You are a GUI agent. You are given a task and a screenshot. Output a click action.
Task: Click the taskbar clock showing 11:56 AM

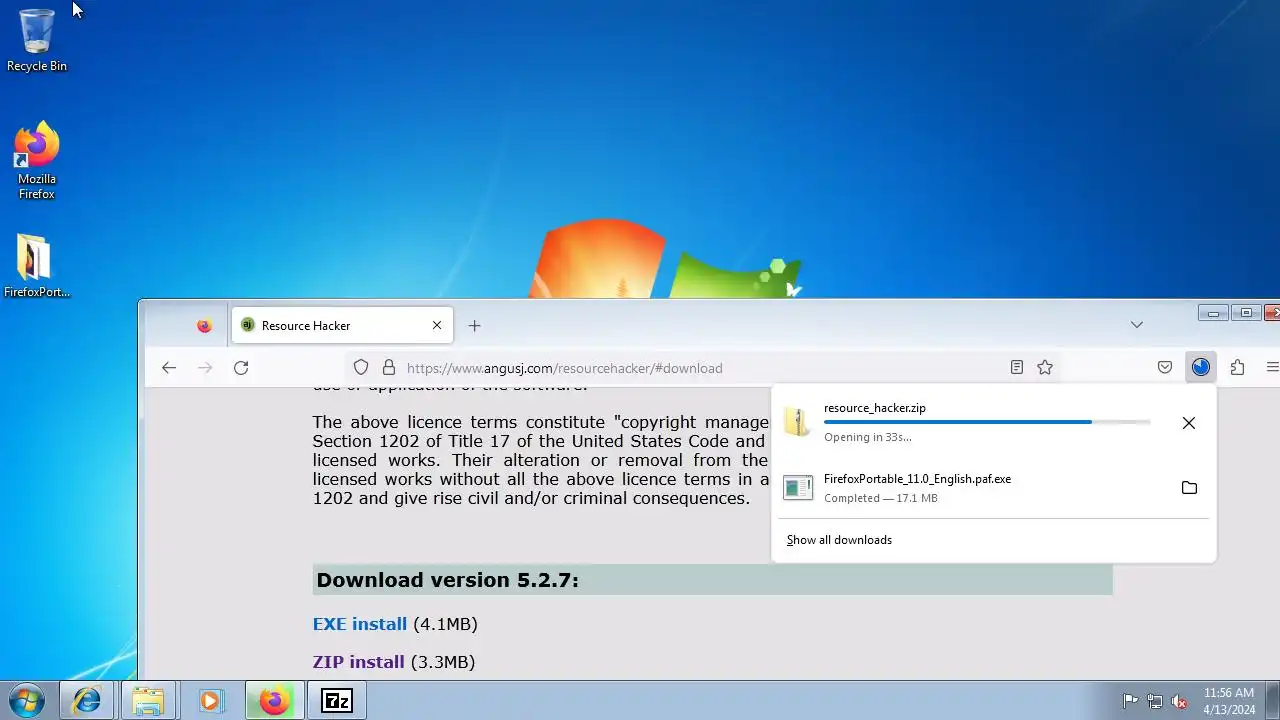point(1229,701)
